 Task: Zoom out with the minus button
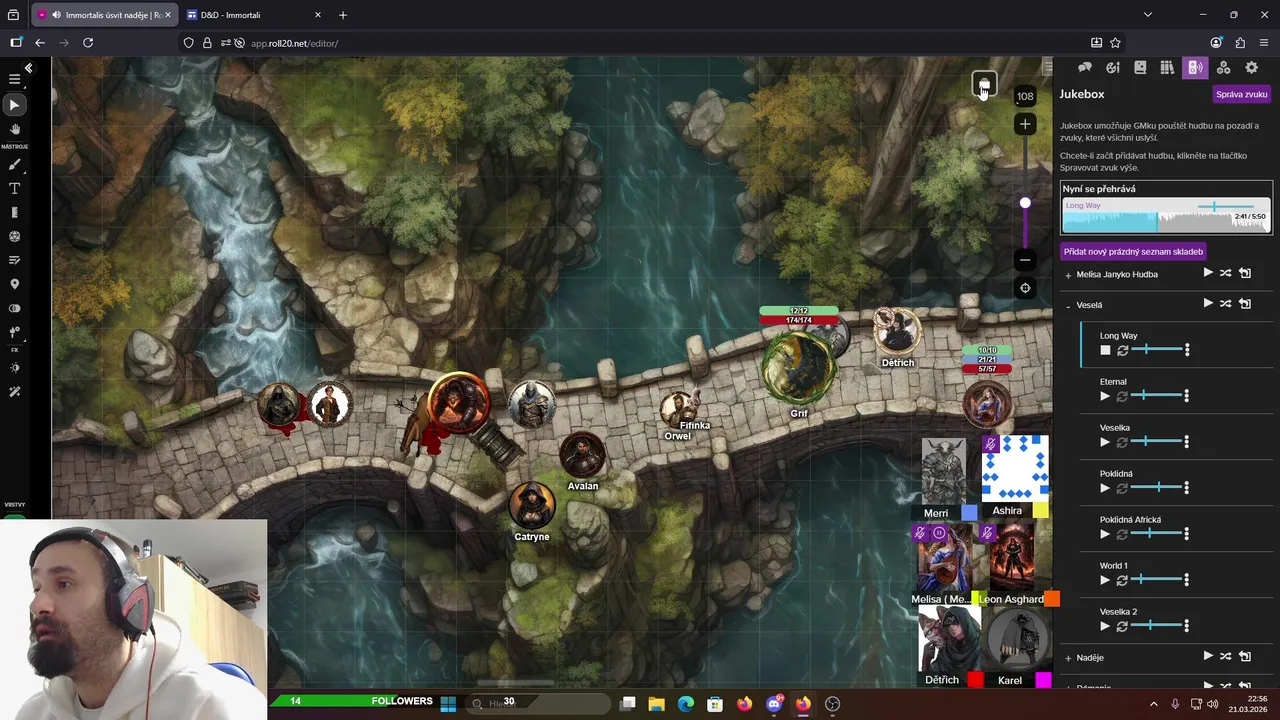[1025, 260]
